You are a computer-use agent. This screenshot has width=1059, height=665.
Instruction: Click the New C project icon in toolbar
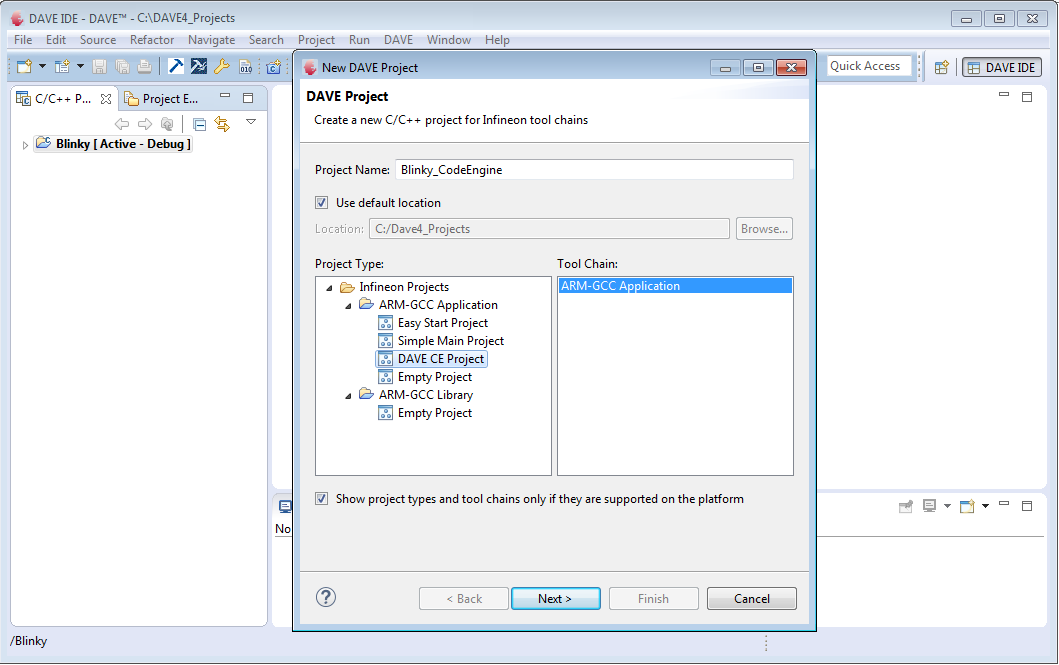tap(274, 67)
